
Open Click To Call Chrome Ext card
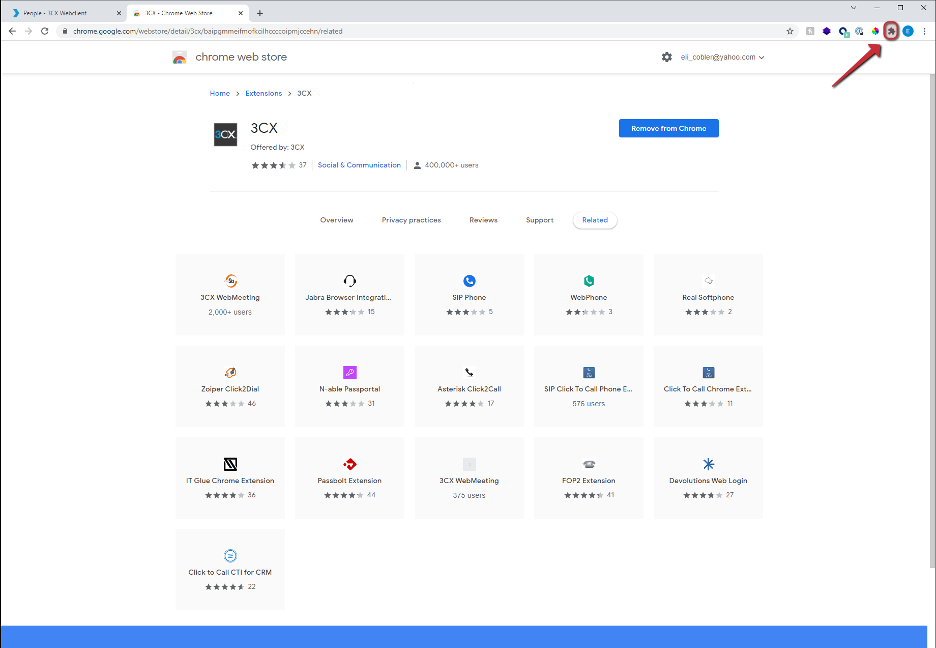coord(709,386)
